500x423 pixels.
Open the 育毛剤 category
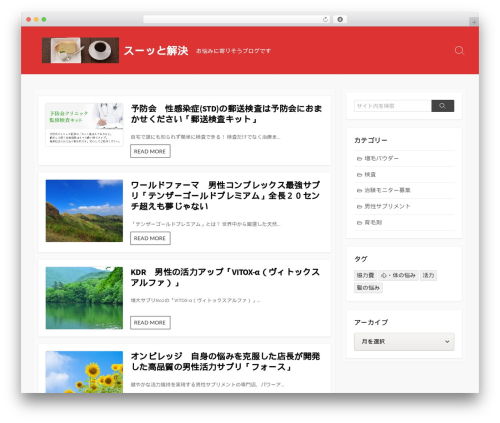[373, 222]
